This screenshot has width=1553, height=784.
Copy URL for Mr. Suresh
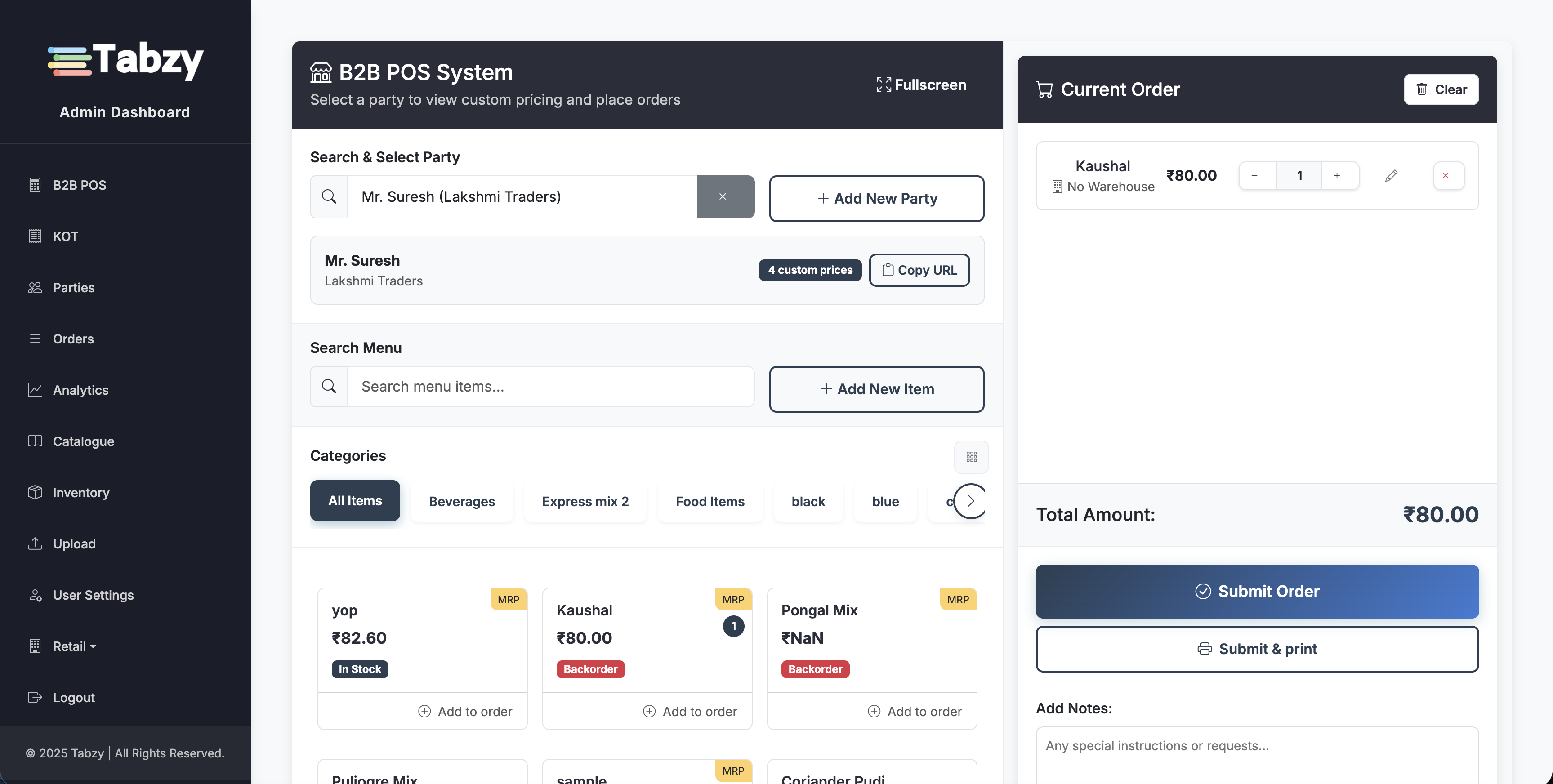(919, 270)
